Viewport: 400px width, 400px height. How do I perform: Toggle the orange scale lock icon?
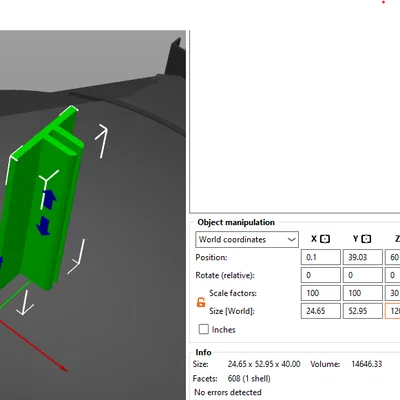[201, 302]
